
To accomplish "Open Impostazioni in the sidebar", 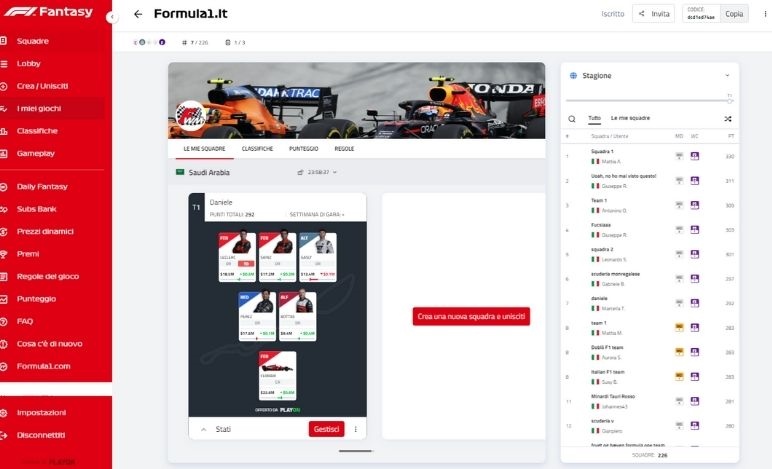I will [41, 412].
